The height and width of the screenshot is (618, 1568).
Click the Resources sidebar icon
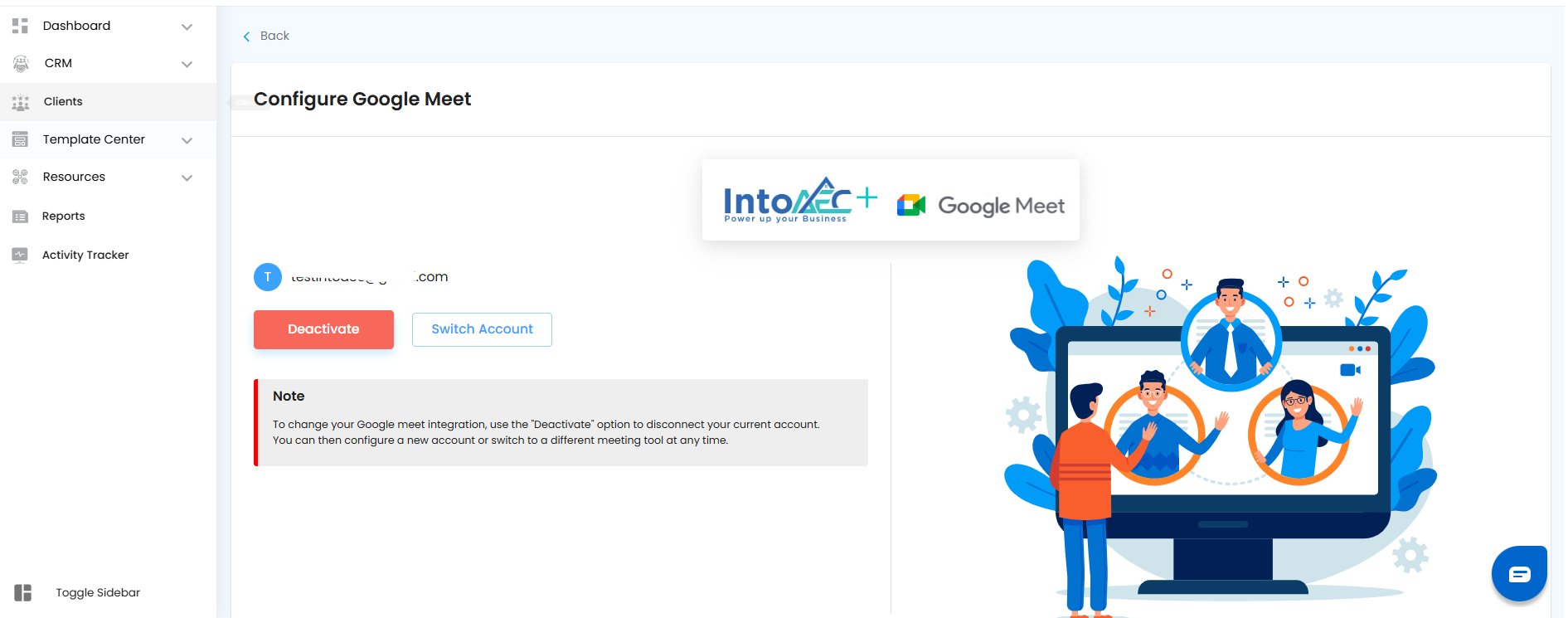coord(21,177)
